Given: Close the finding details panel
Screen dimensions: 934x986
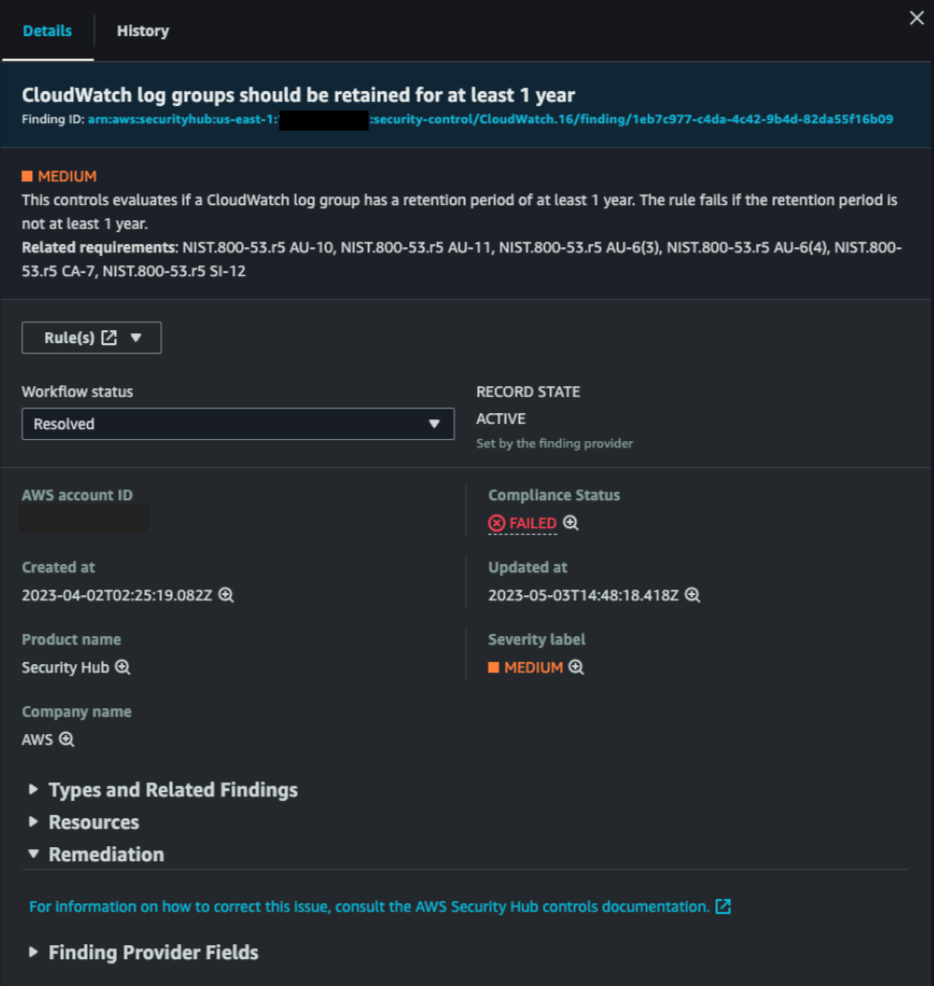Looking at the screenshot, I should click(x=916, y=17).
